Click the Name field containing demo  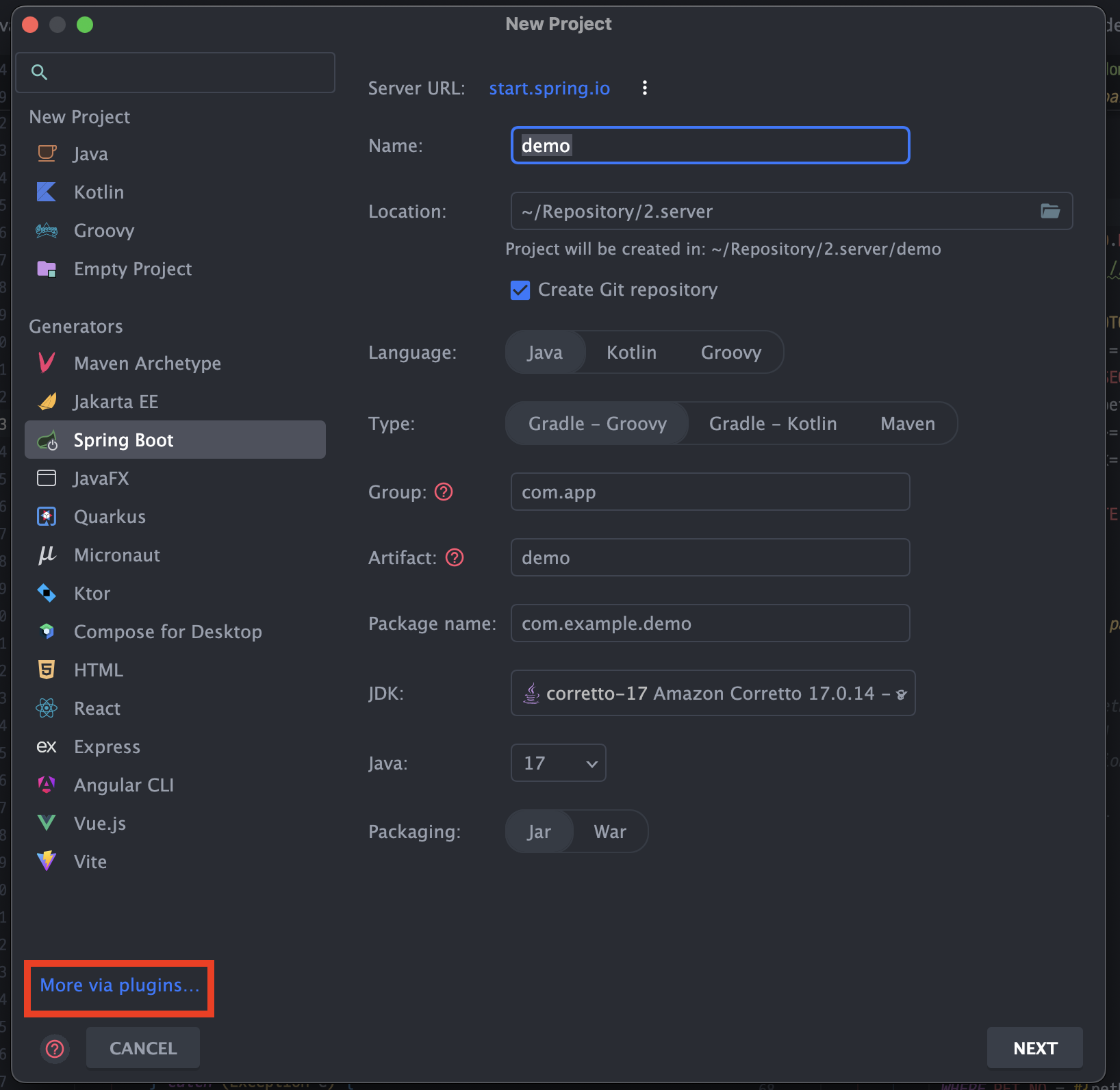tap(710, 145)
